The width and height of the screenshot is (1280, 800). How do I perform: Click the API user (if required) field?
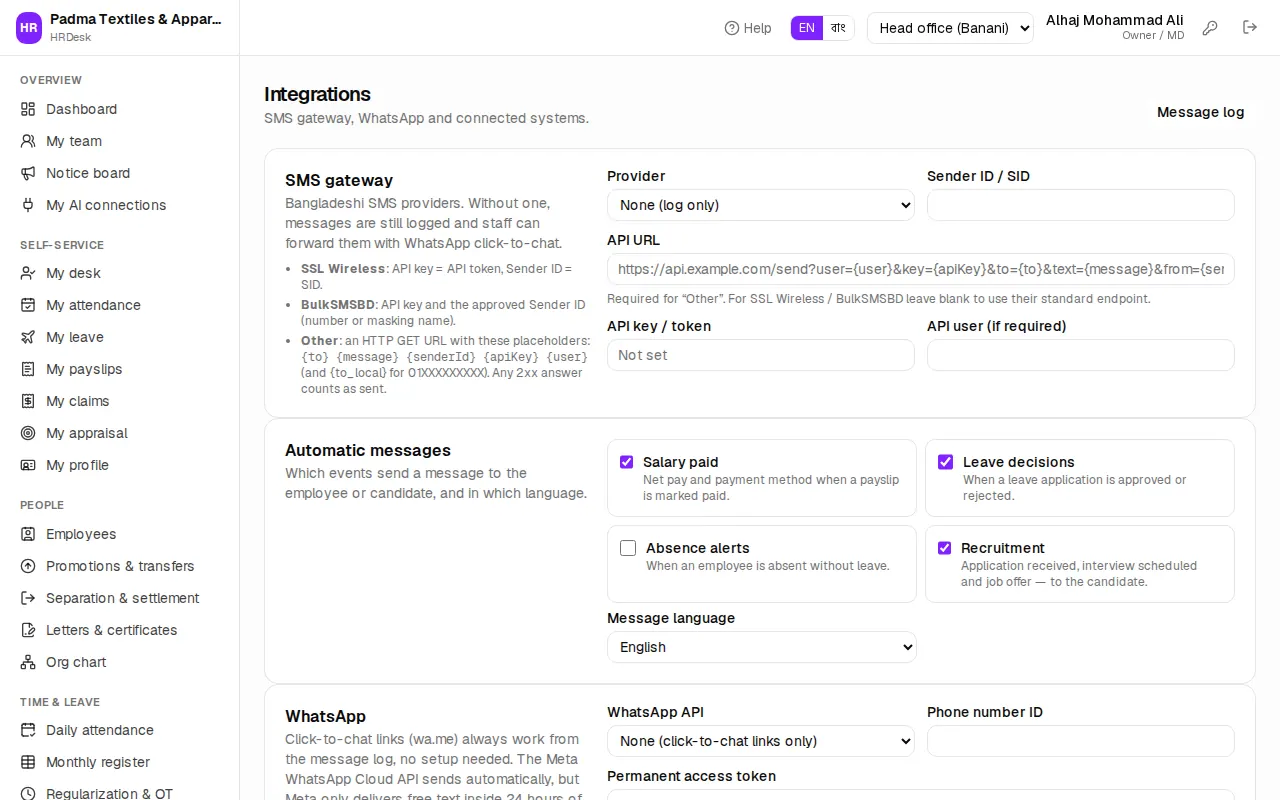pos(1081,355)
